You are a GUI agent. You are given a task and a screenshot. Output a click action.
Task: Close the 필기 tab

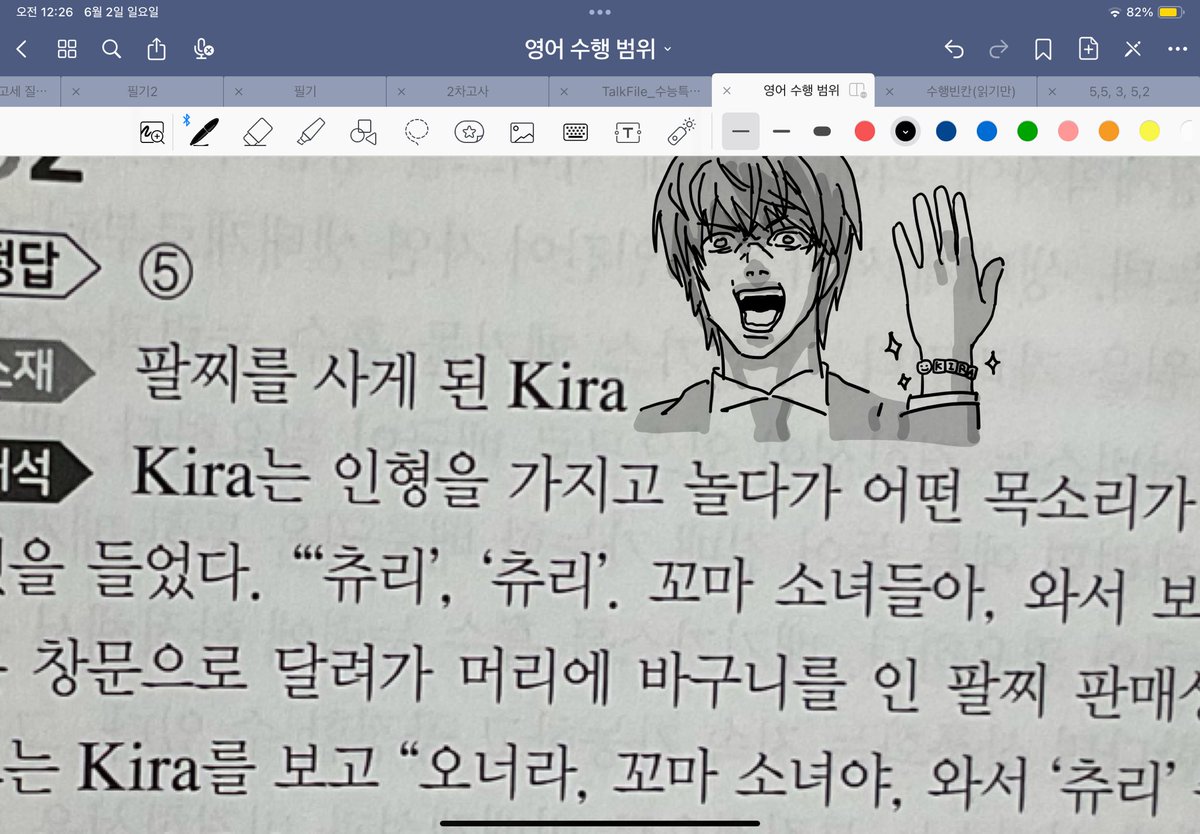coord(238,91)
